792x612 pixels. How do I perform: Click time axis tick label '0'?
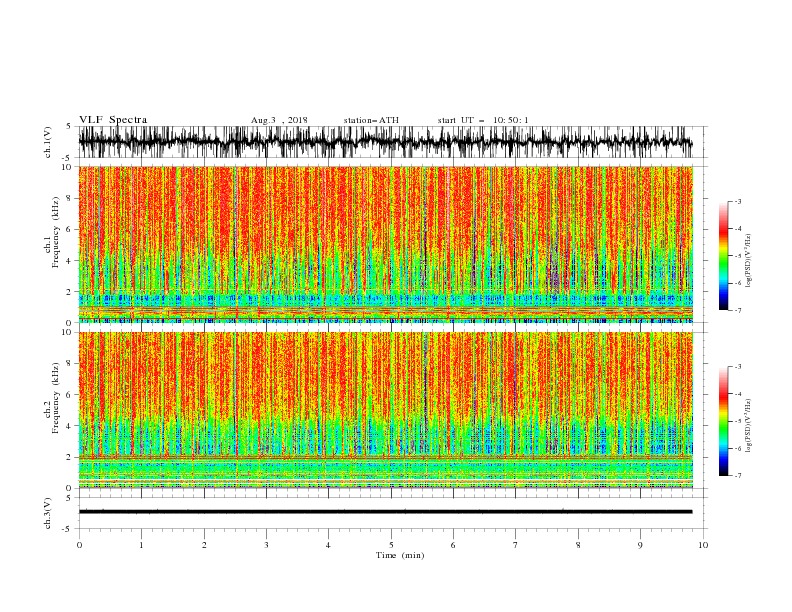(x=79, y=545)
